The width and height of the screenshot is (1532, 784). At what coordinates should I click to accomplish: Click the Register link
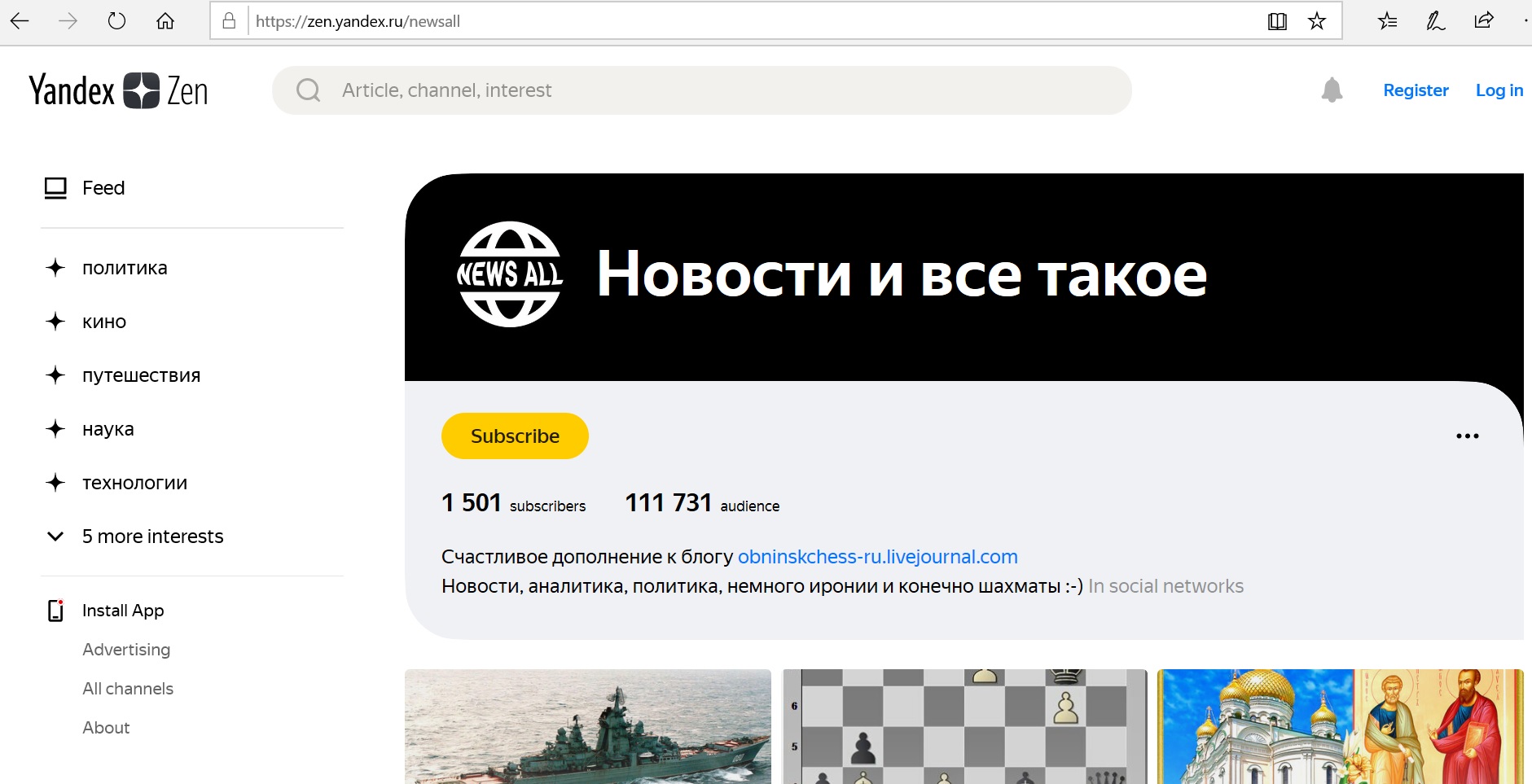[1416, 90]
